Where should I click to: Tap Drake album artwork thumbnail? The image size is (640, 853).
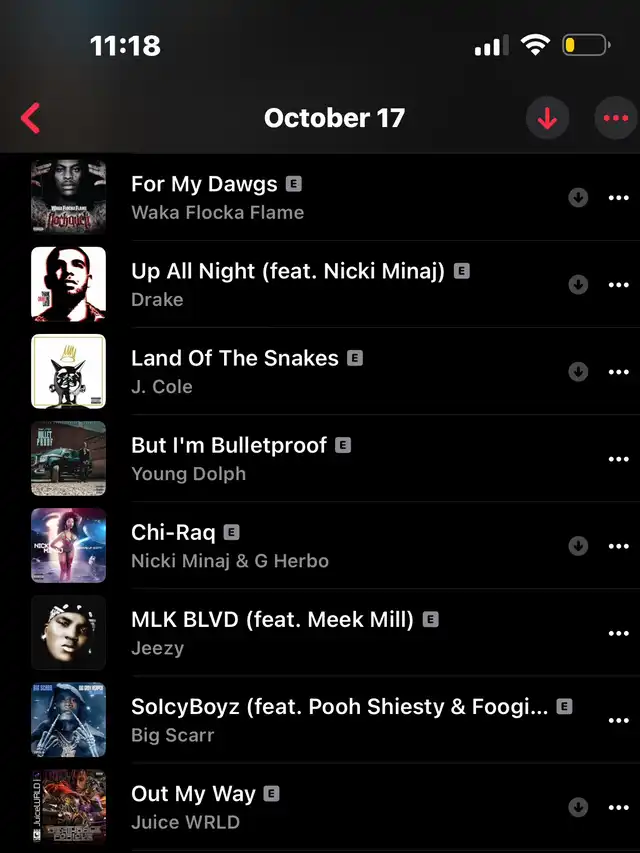point(69,285)
